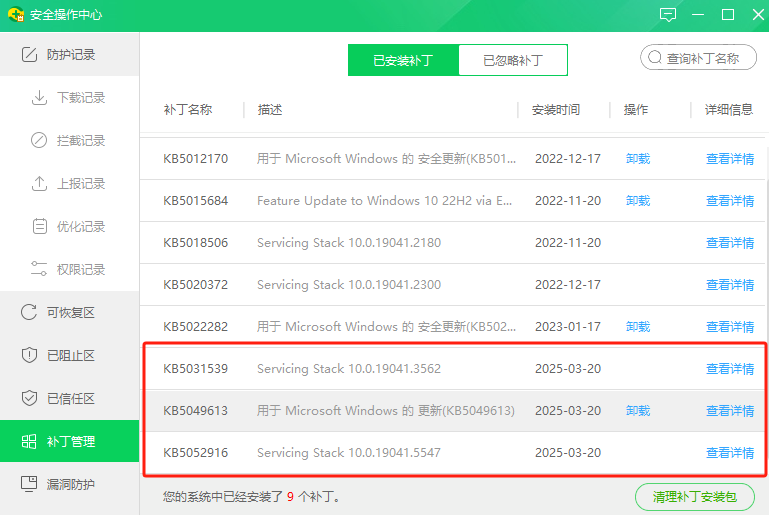Image resolution: width=769 pixels, height=515 pixels.
Task: Select 补丁管理 in the sidebar
Action: [70, 442]
